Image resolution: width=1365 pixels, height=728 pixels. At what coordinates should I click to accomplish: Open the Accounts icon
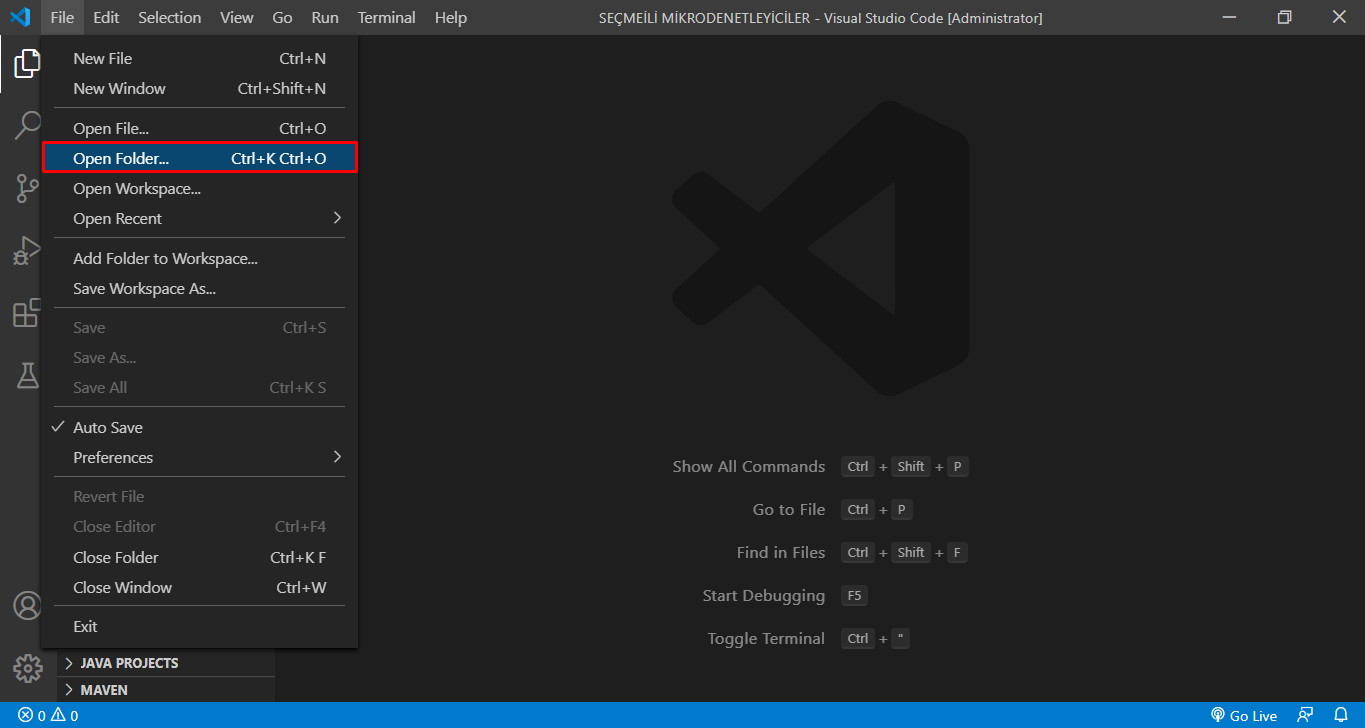[x=27, y=606]
